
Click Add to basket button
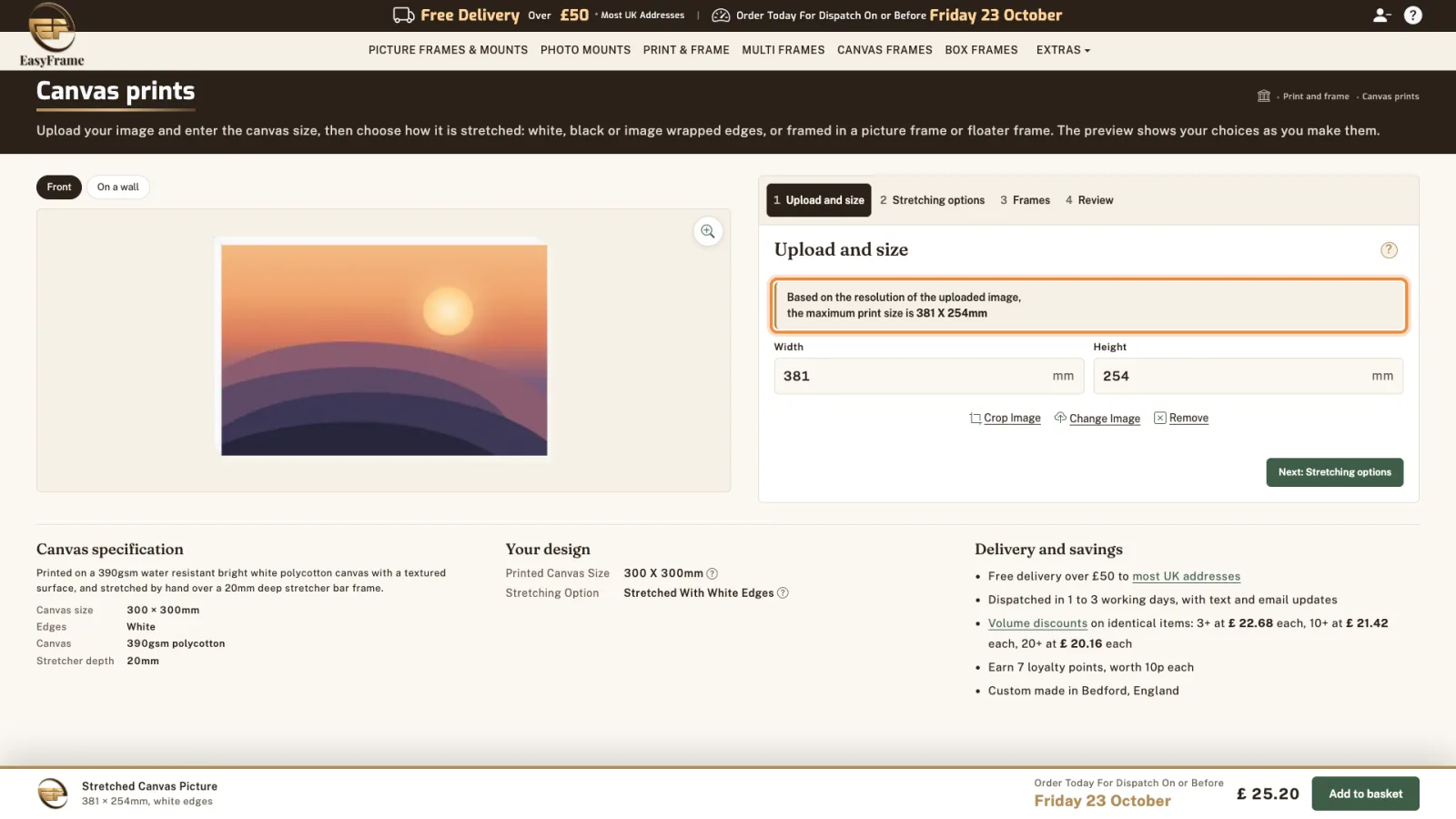(1365, 794)
